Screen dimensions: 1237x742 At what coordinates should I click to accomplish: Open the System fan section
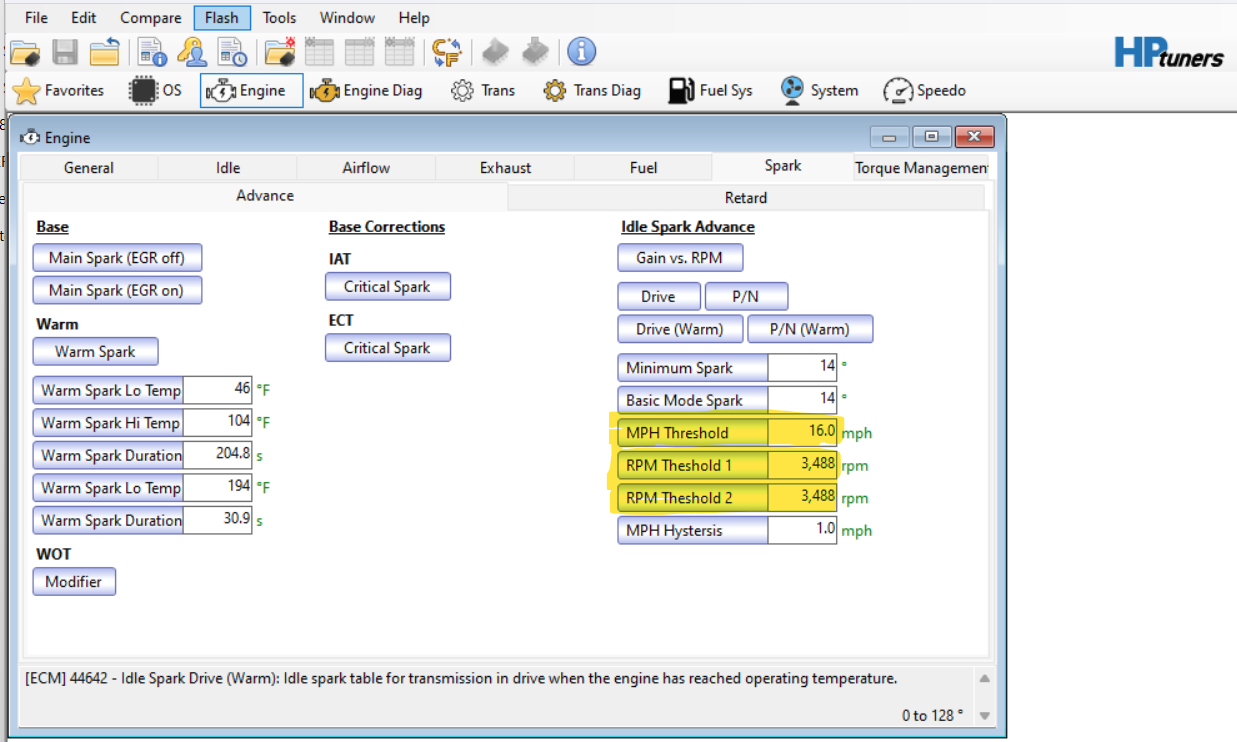(x=819, y=91)
